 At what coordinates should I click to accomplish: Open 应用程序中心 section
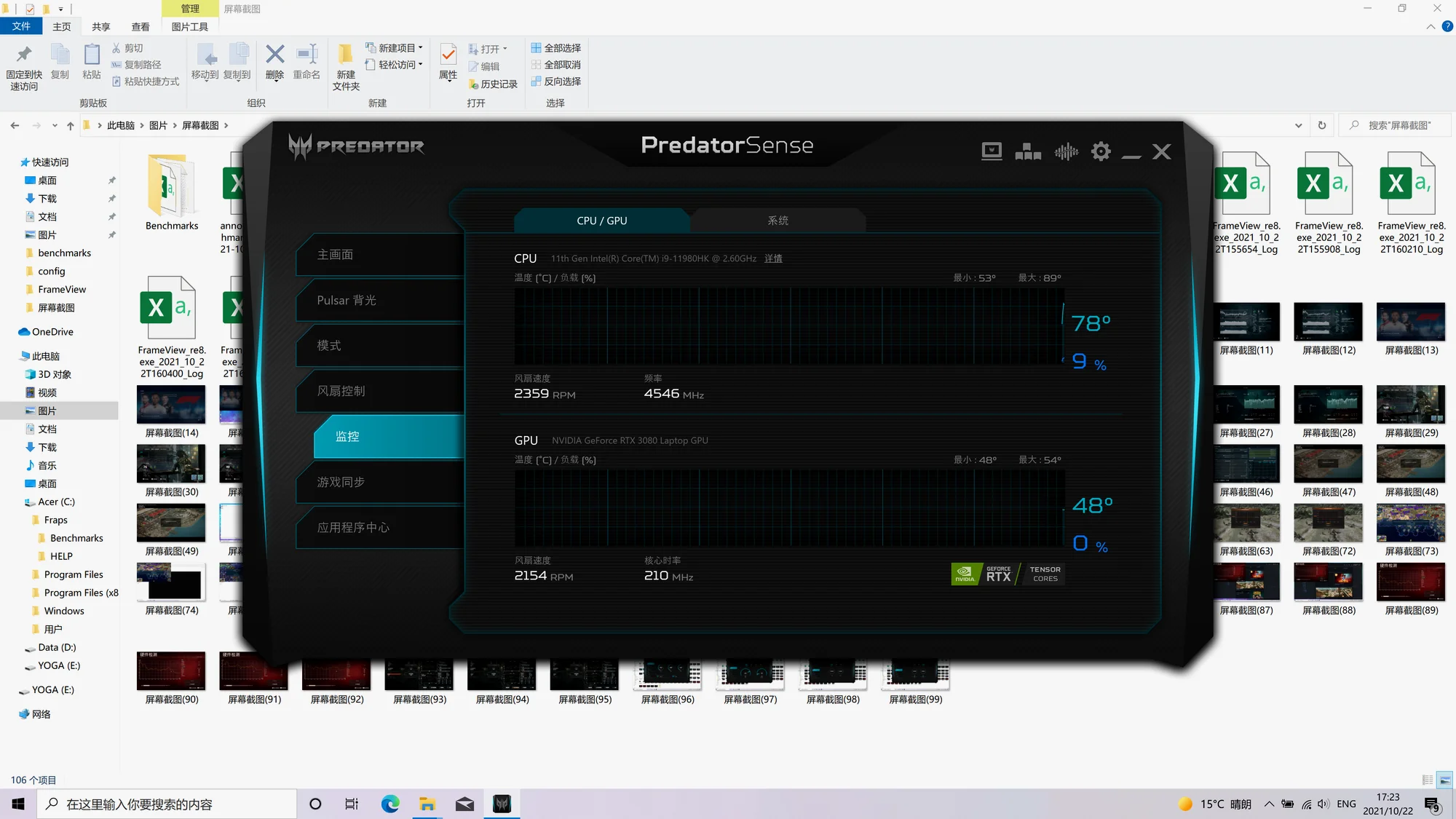click(380, 527)
